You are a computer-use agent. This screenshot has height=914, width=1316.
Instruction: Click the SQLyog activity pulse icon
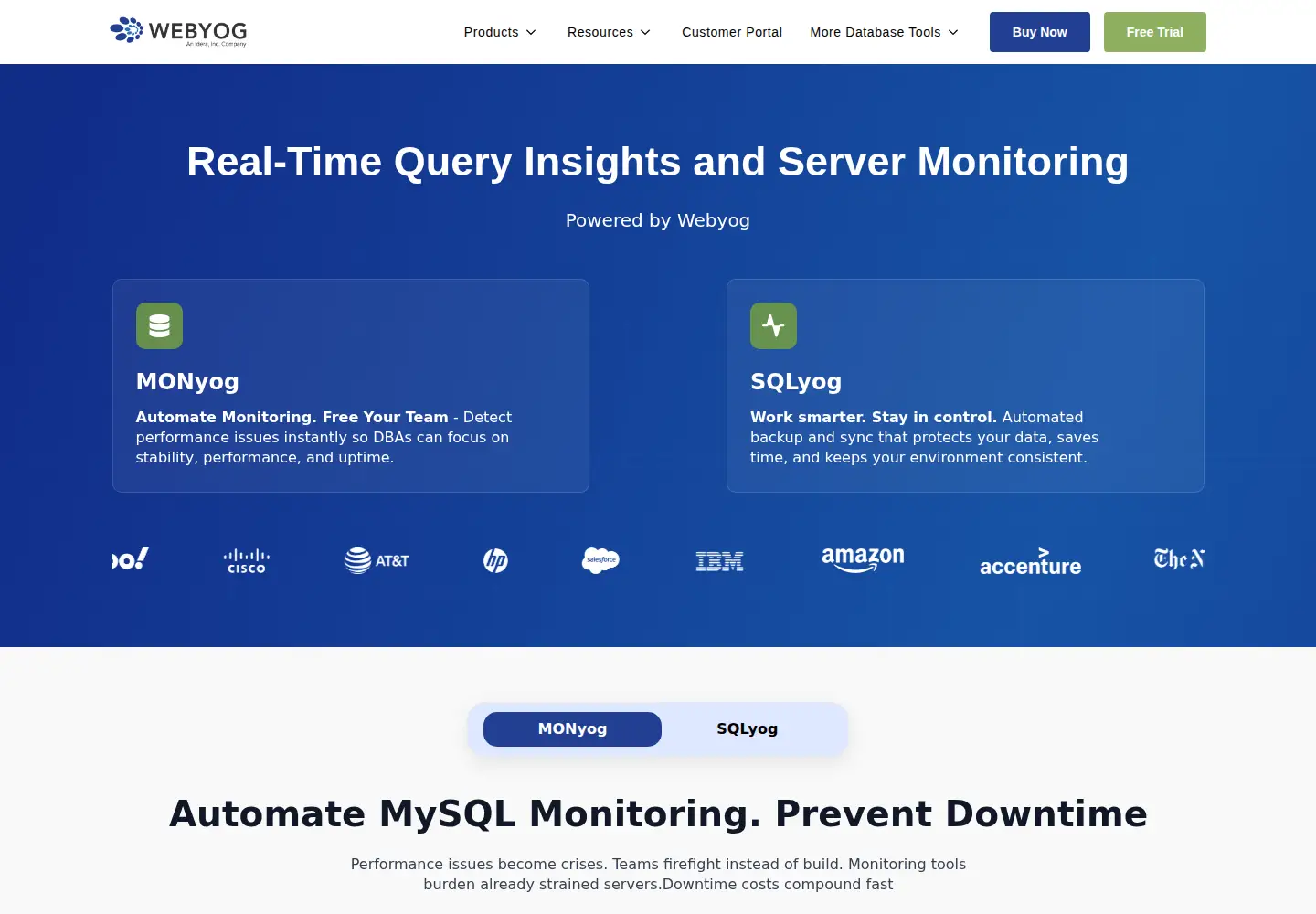coord(773,325)
